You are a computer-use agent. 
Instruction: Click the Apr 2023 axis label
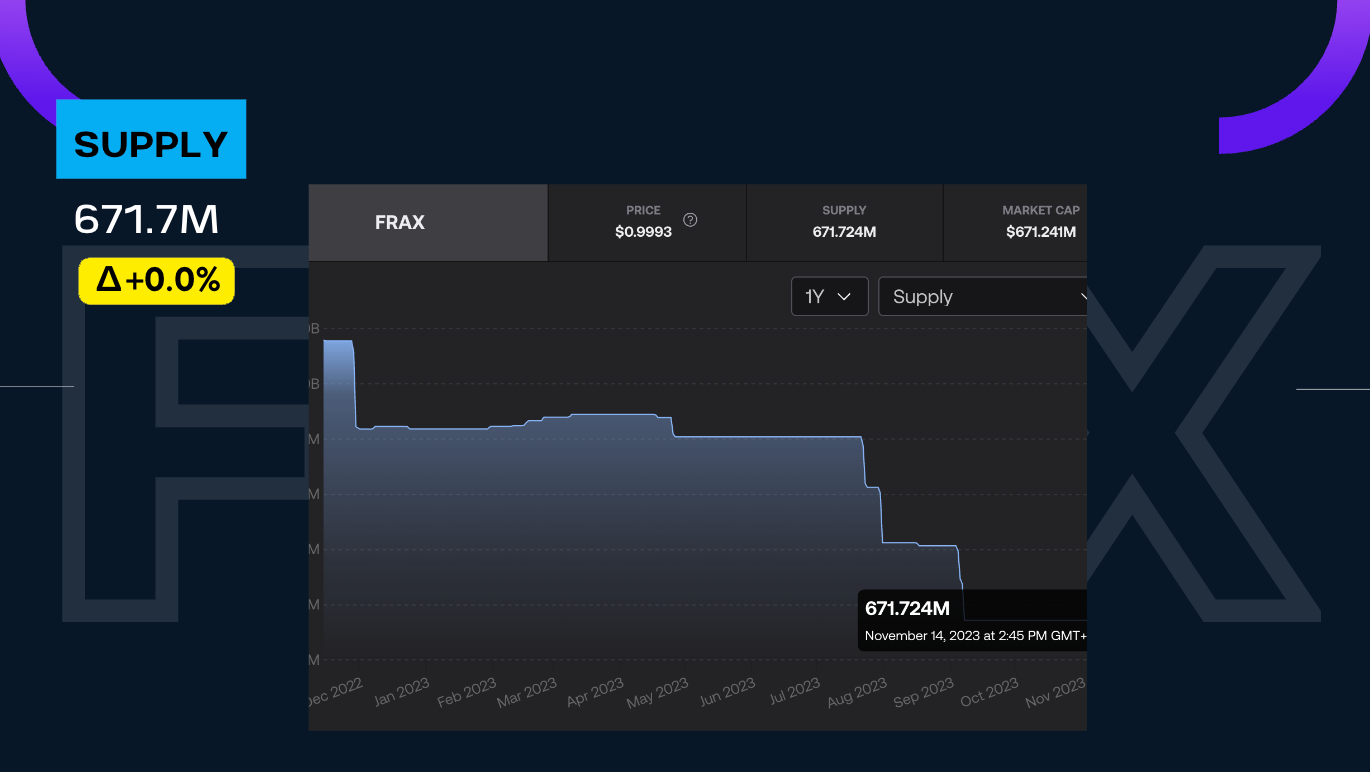tap(595, 692)
